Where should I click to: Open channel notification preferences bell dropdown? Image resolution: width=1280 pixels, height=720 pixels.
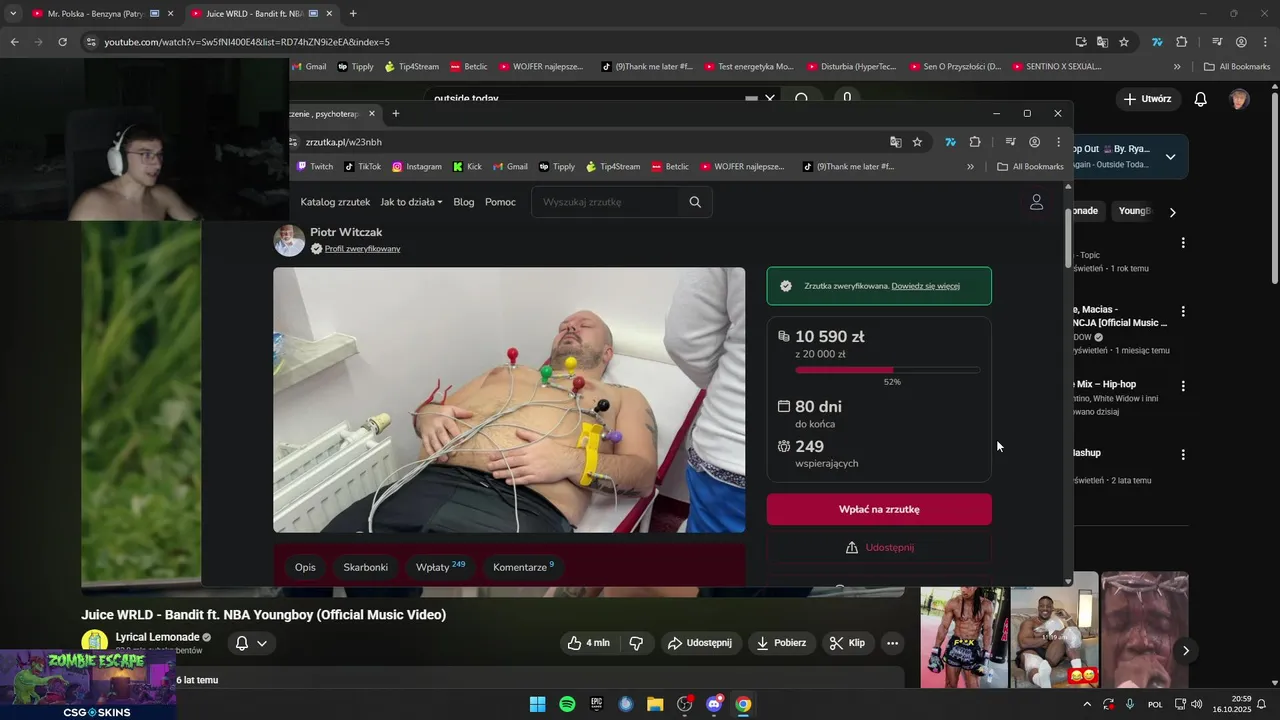point(251,643)
